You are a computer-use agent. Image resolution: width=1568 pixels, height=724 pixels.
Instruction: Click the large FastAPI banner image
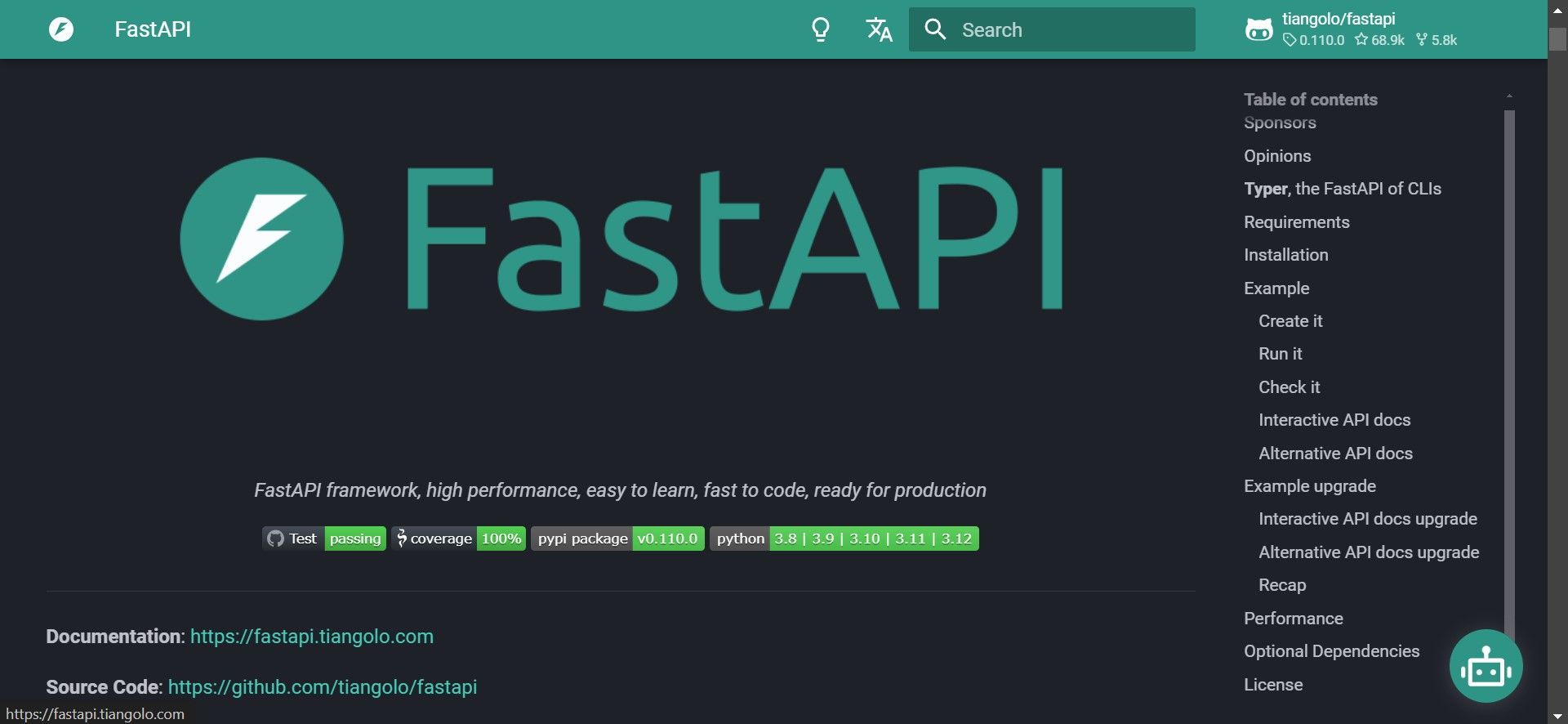point(621,239)
